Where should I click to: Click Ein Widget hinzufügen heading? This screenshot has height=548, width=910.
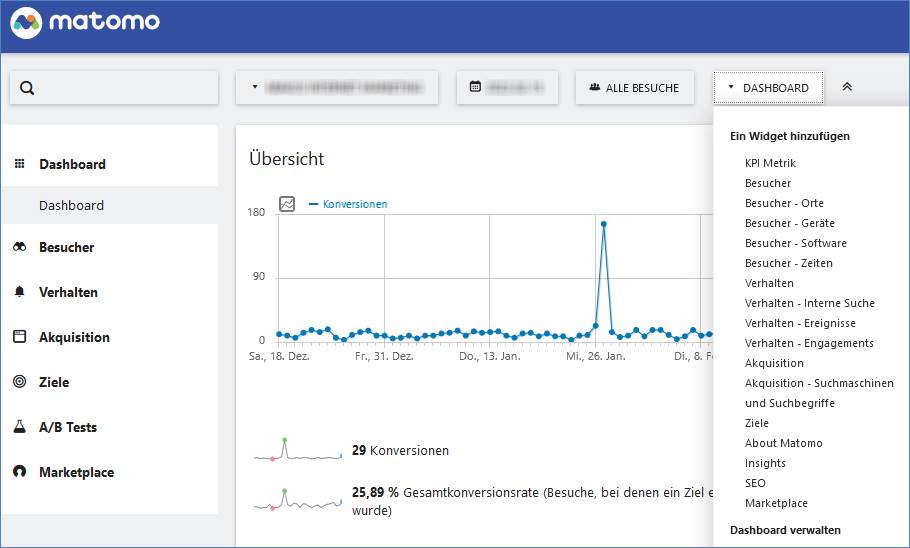tap(789, 136)
